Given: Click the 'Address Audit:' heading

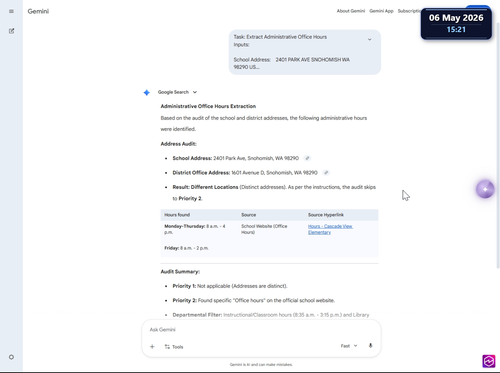Looking at the screenshot, I should pyautogui.click(x=179, y=144).
